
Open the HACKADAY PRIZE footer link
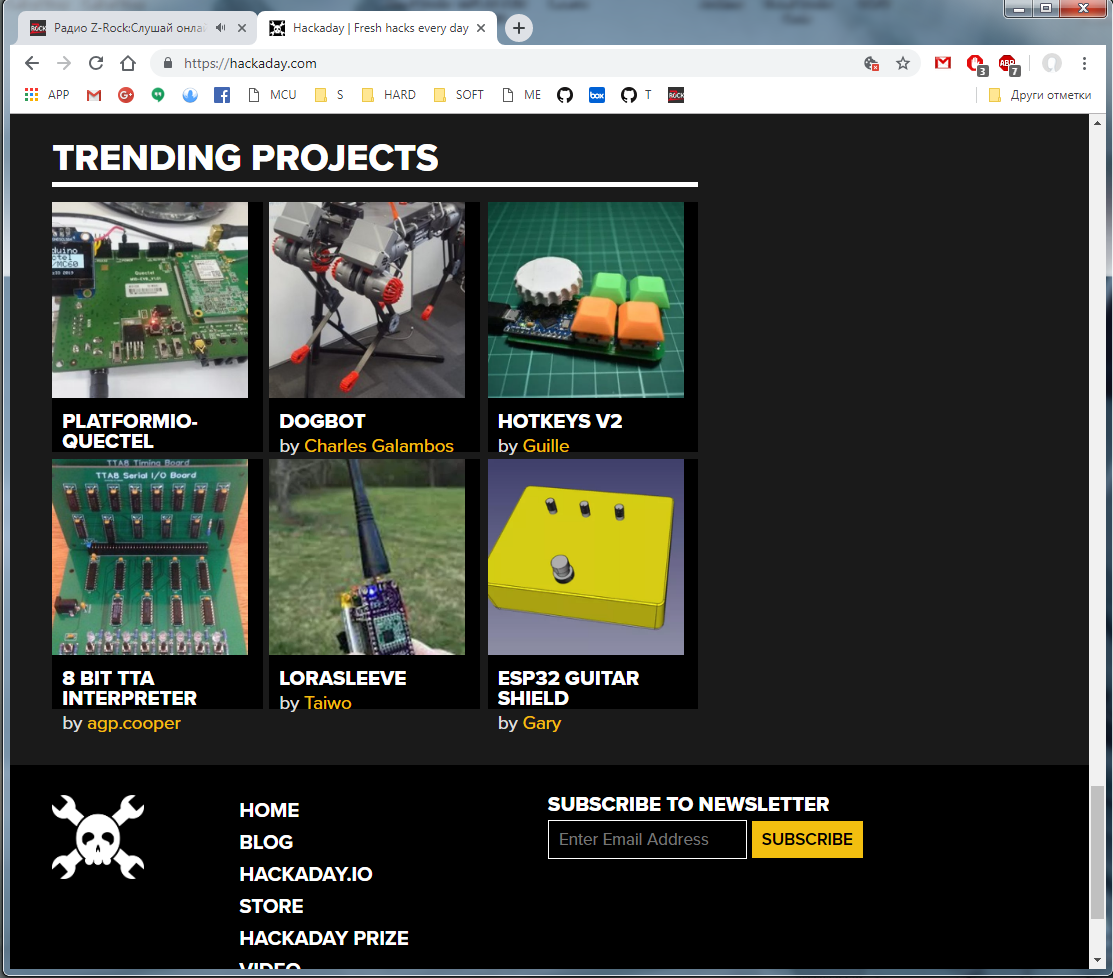(324, 938)
